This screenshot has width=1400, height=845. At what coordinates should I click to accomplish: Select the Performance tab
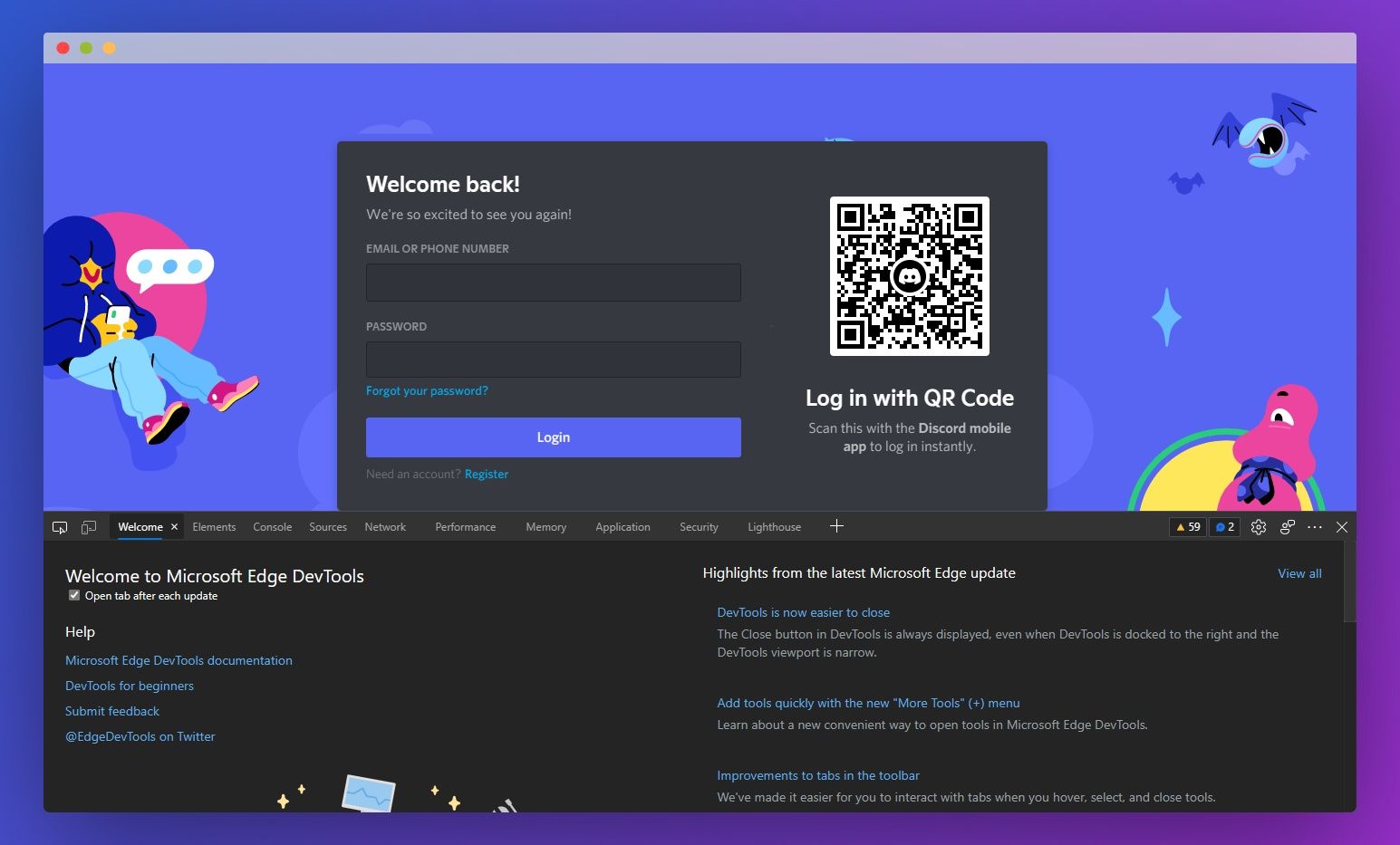[466, 527]
